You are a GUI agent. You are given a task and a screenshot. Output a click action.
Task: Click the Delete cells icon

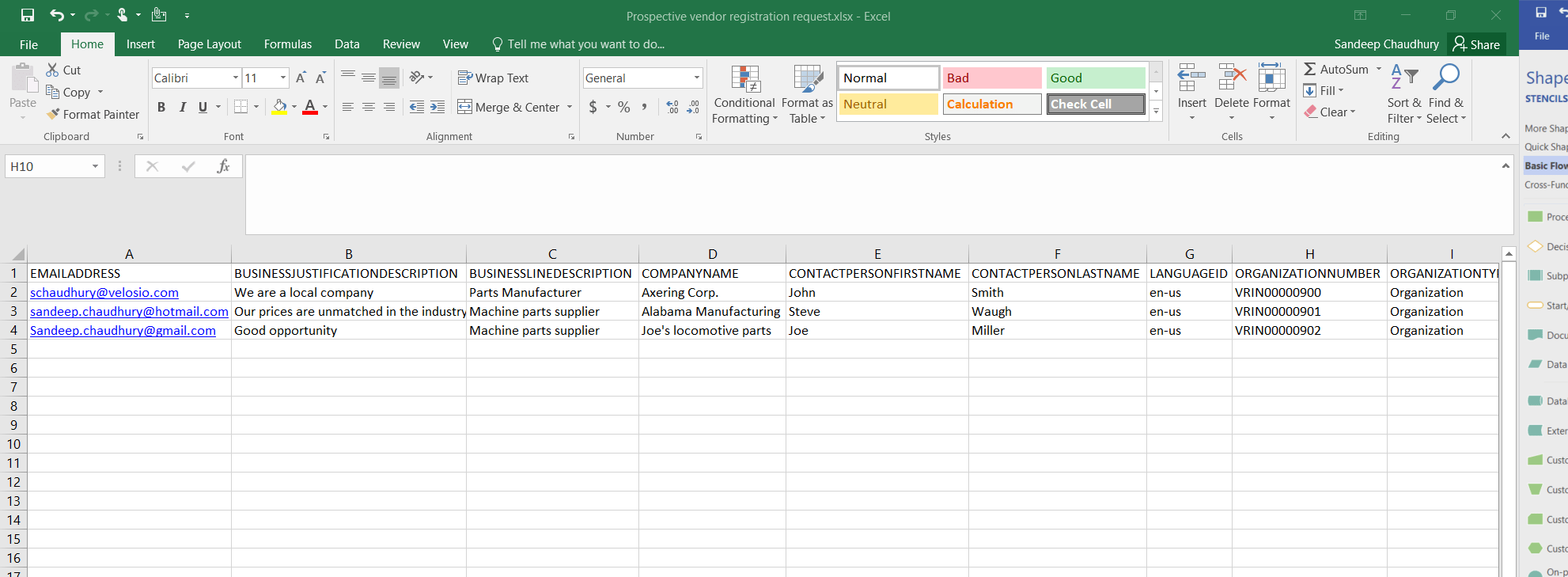click(x=1232, y=78)
